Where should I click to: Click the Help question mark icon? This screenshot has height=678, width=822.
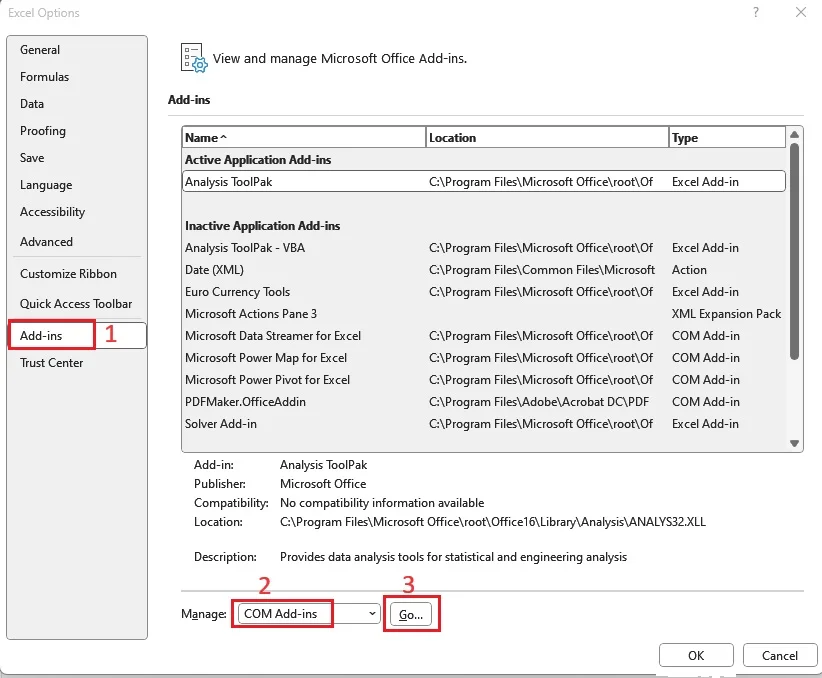[755, 12]
